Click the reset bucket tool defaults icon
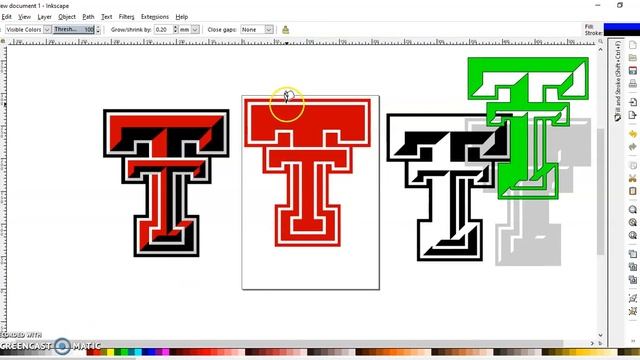 click(286, 29)
